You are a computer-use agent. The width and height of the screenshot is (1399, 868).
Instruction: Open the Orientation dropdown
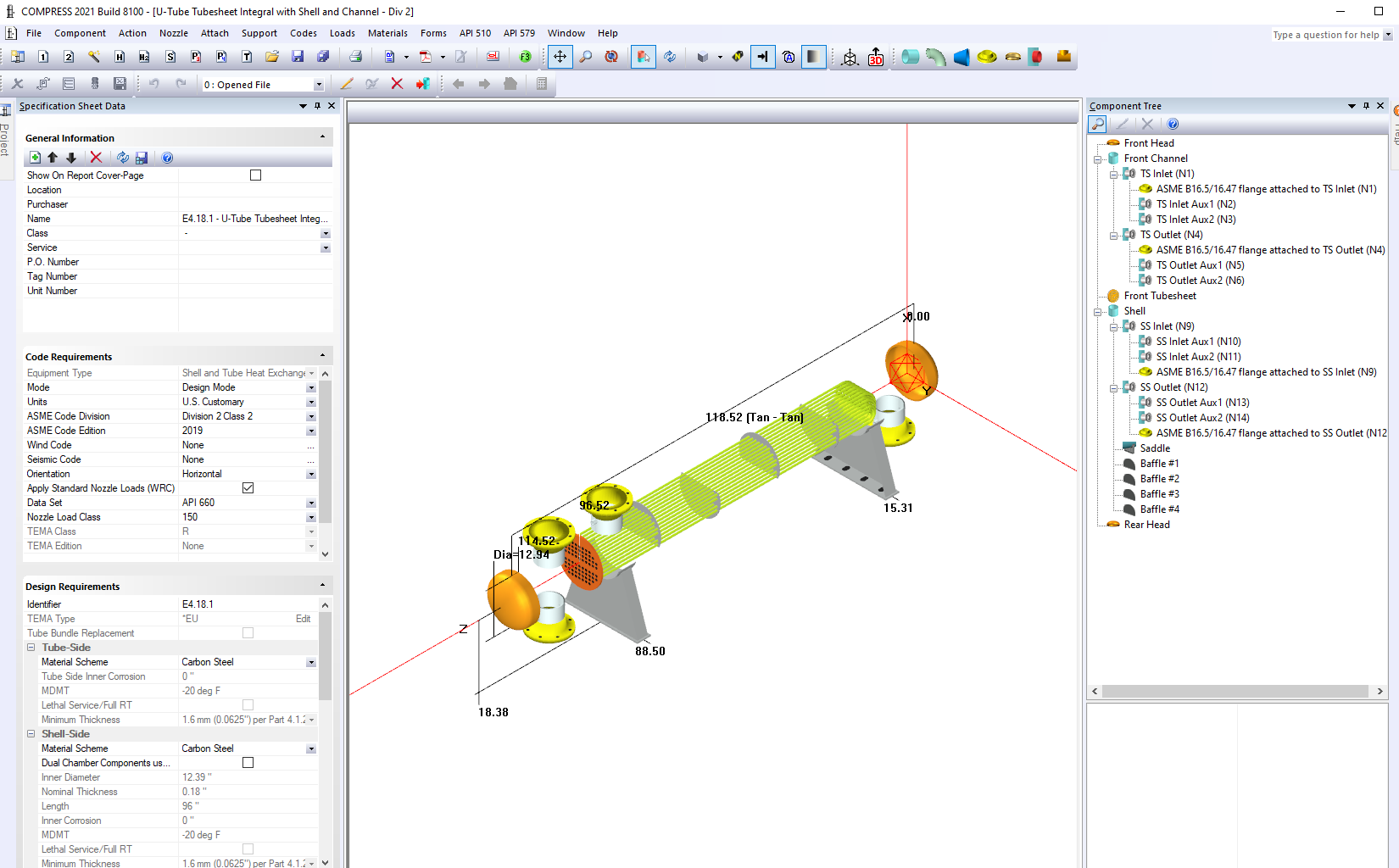tap(311, 474)
